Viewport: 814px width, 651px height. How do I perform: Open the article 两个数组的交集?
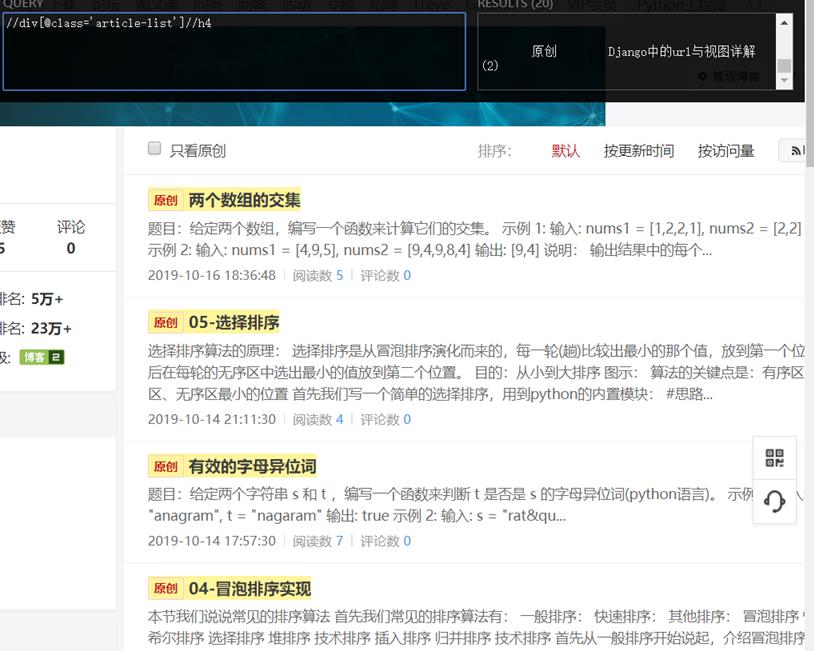244,200
